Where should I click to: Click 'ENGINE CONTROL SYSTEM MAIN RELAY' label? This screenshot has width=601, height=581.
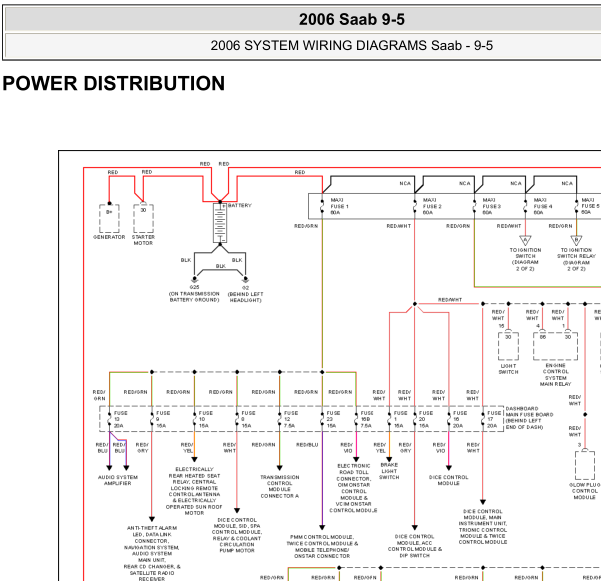pos(555,374)
